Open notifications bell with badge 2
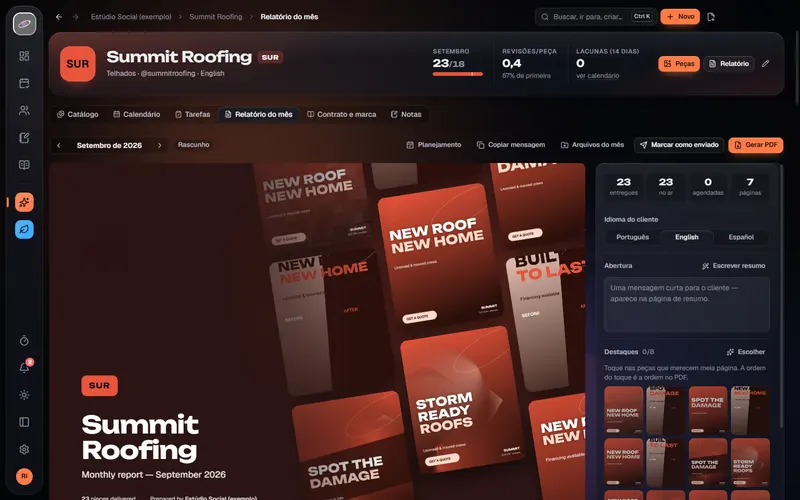The image size is (800, 500). [x=24, y=367]
